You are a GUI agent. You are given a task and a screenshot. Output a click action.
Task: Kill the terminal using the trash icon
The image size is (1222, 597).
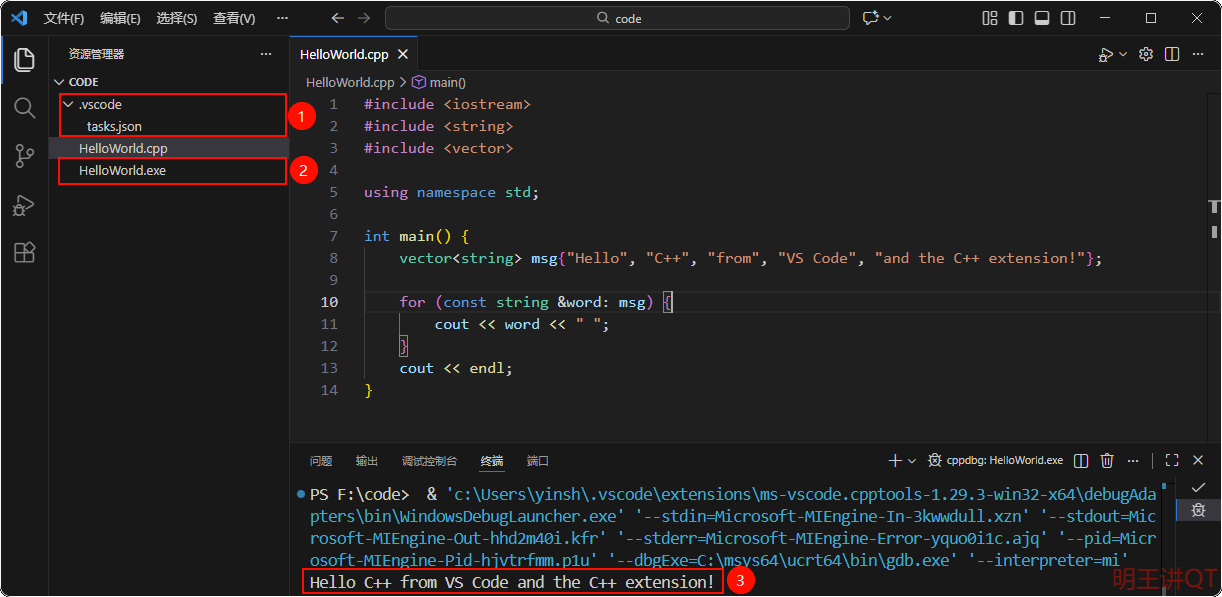(1106, 460)
